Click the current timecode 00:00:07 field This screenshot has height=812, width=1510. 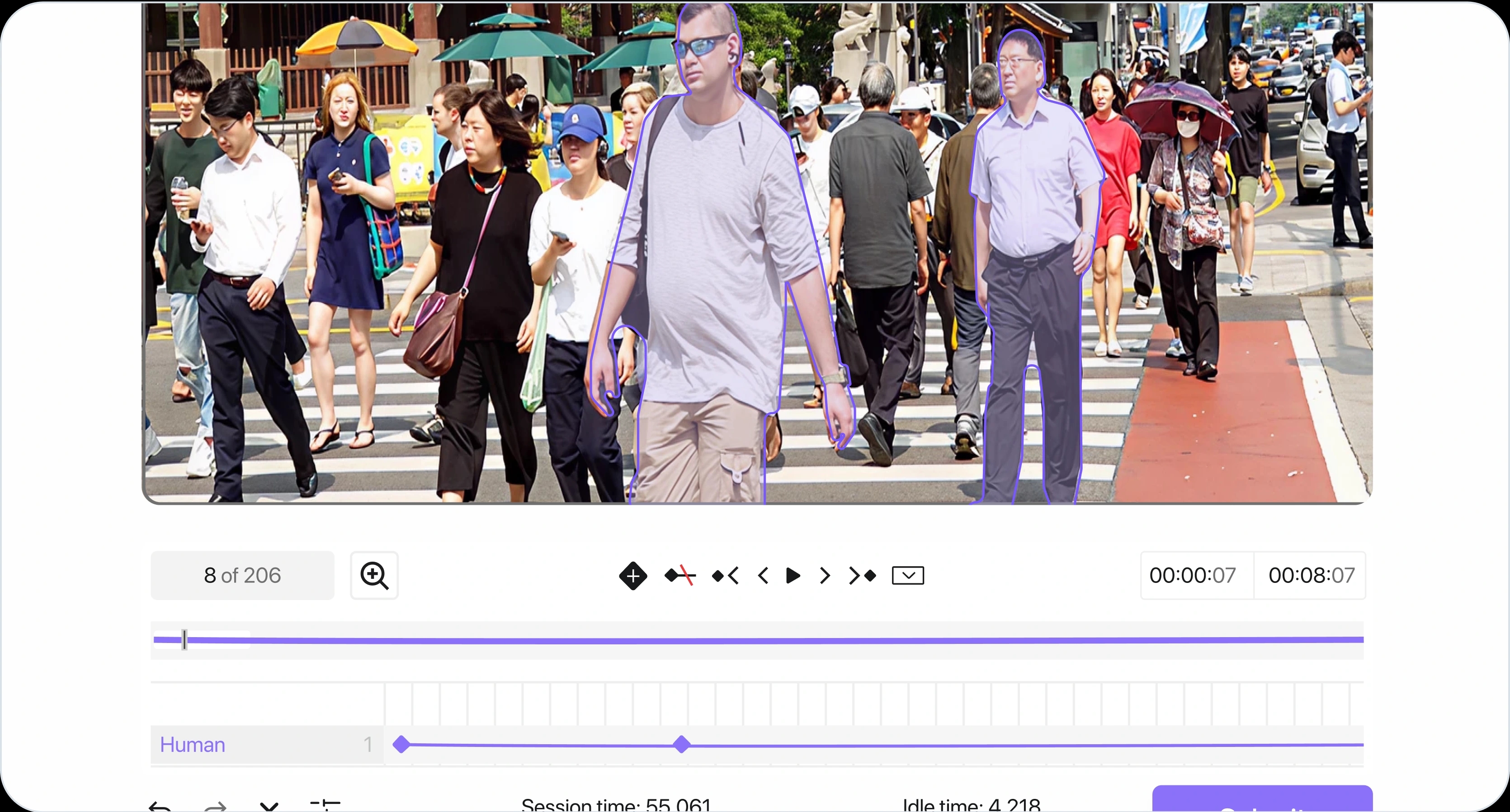[1192, 575]
